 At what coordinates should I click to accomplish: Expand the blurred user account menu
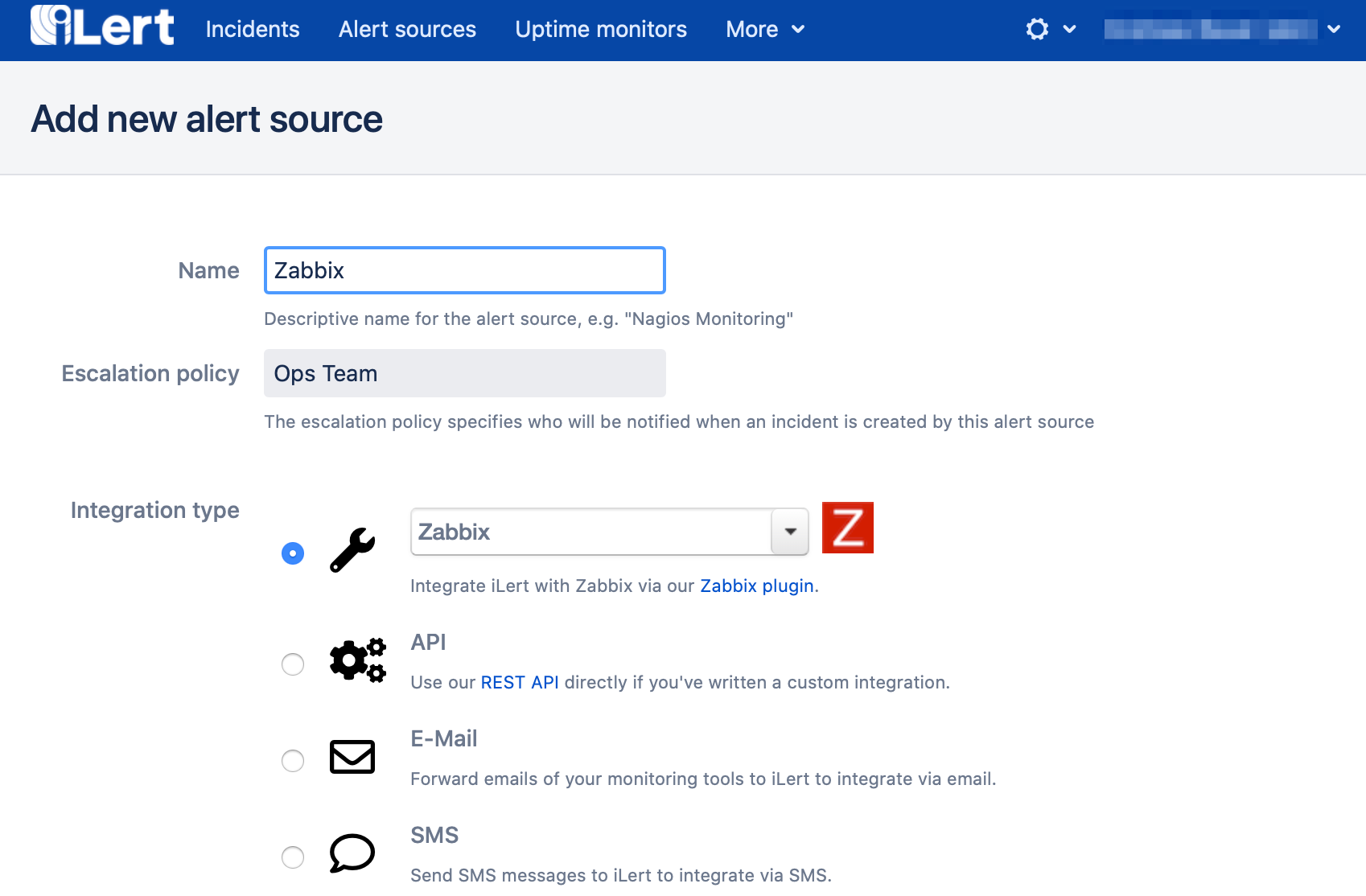point(1221,30)
